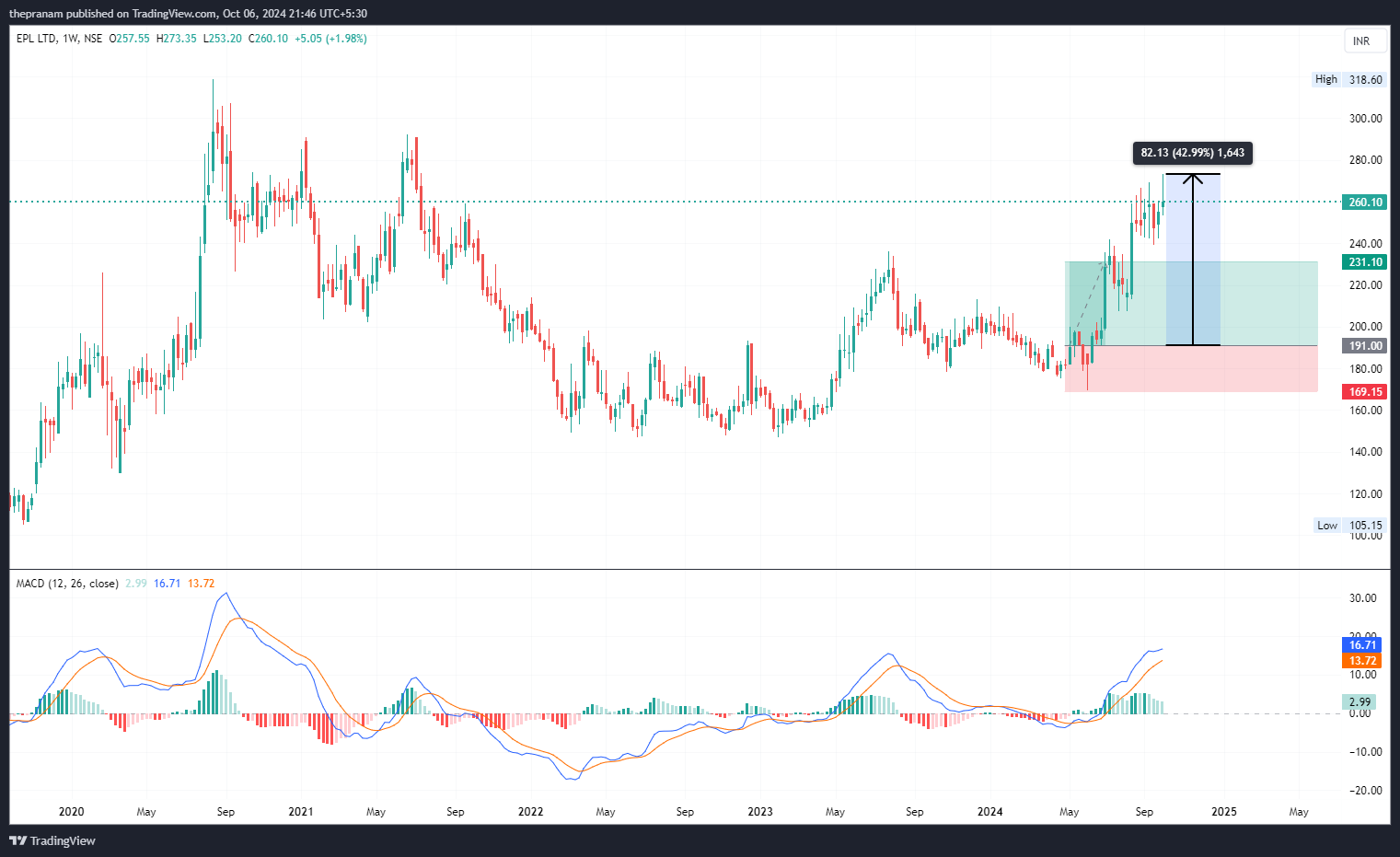Click the blue 16.71 MACD axis tag
The height and width of the screenshot is (857, 1400).
tap(1362, 645)
